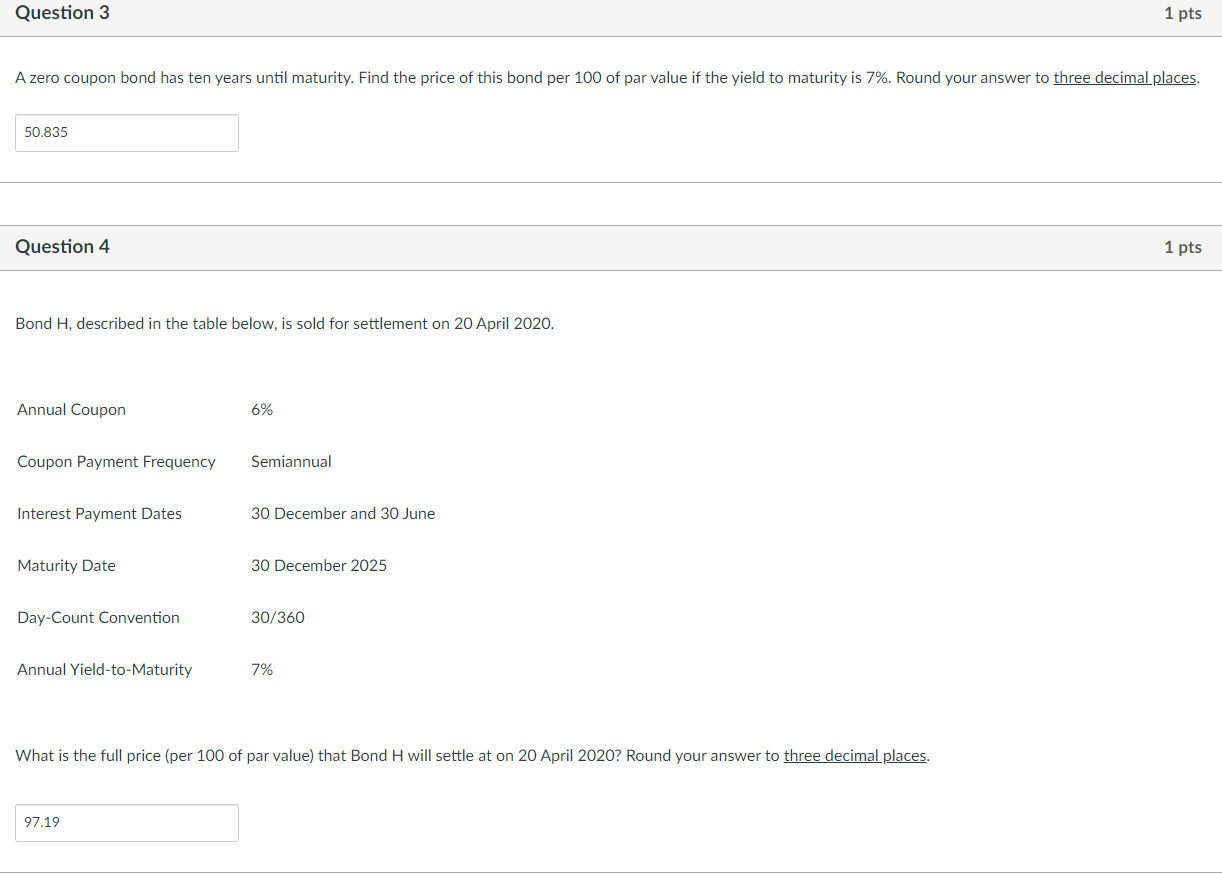Click the underlined 'three decimal places' in Question 3
This screenshot has width=1222, height=875.
point(1125,78)
